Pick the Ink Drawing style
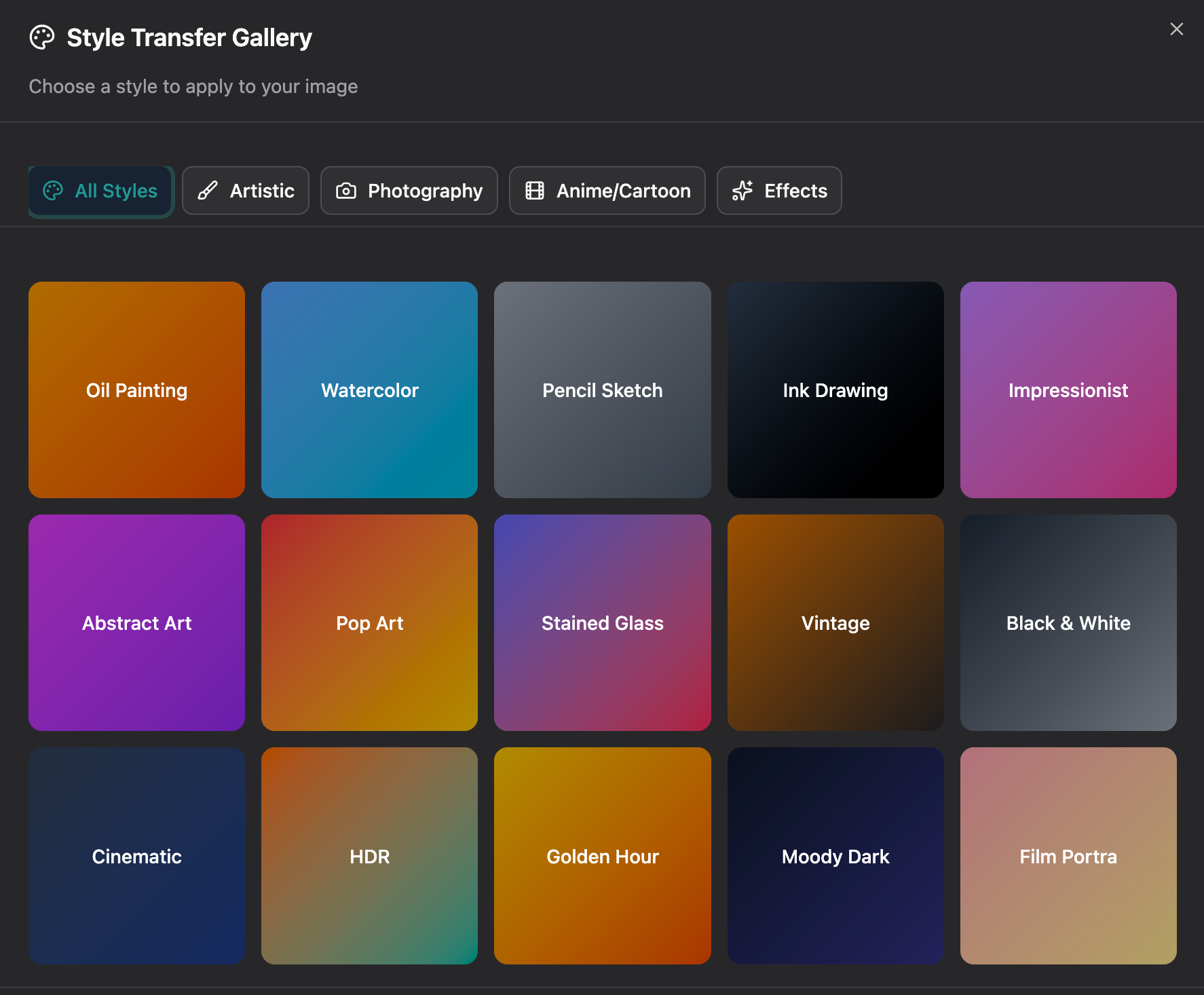This screenshot has width=1204, height=995. click(x=835, y=390)
